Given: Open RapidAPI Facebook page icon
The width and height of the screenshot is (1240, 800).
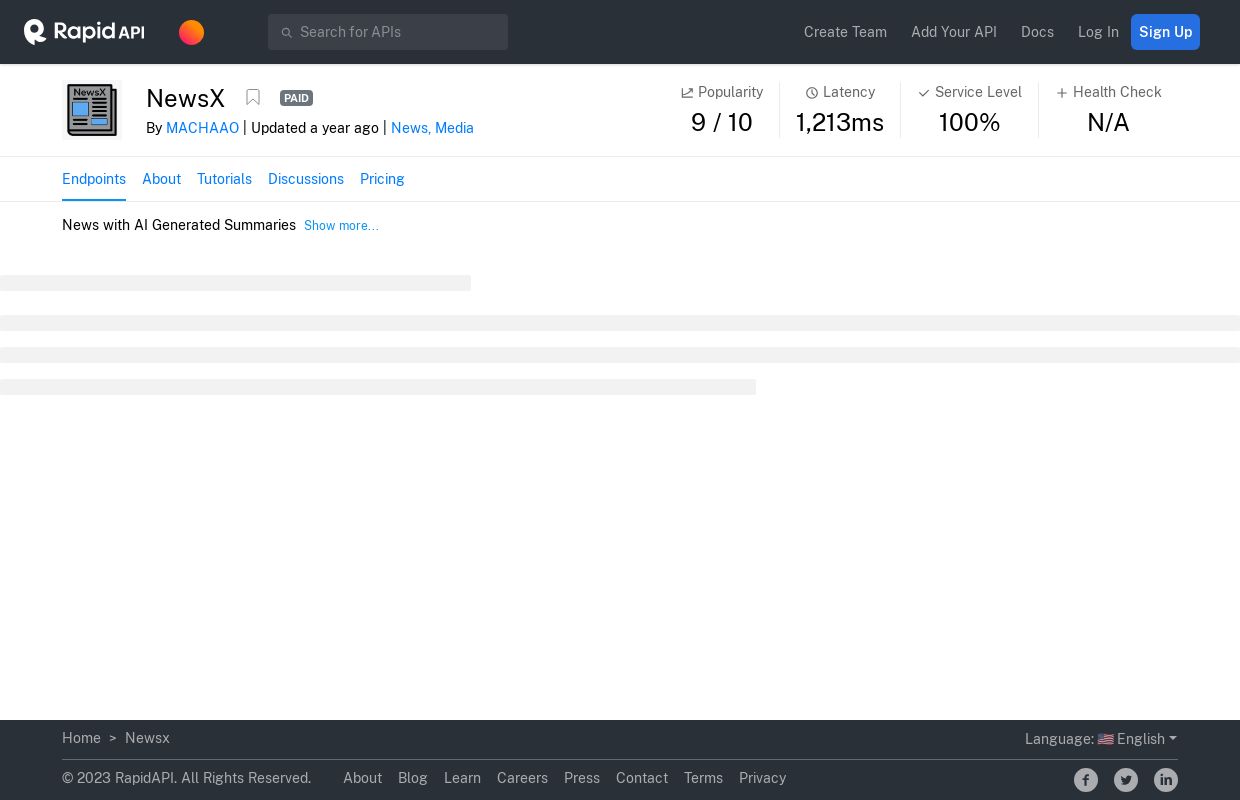Looking at the screenshot, I should [x=1086, y=780].
